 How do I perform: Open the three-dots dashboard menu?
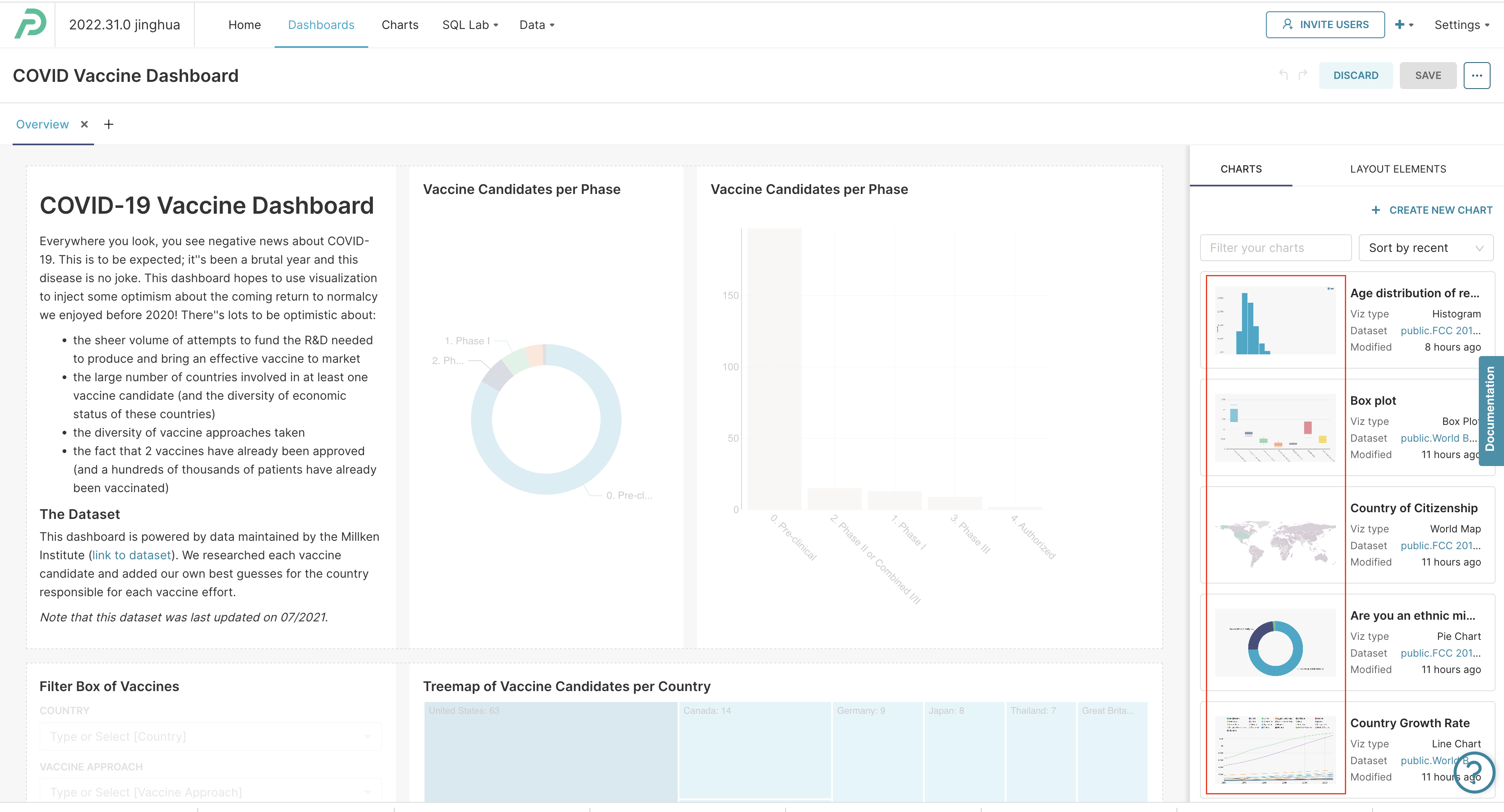[x=1477, y=75]
